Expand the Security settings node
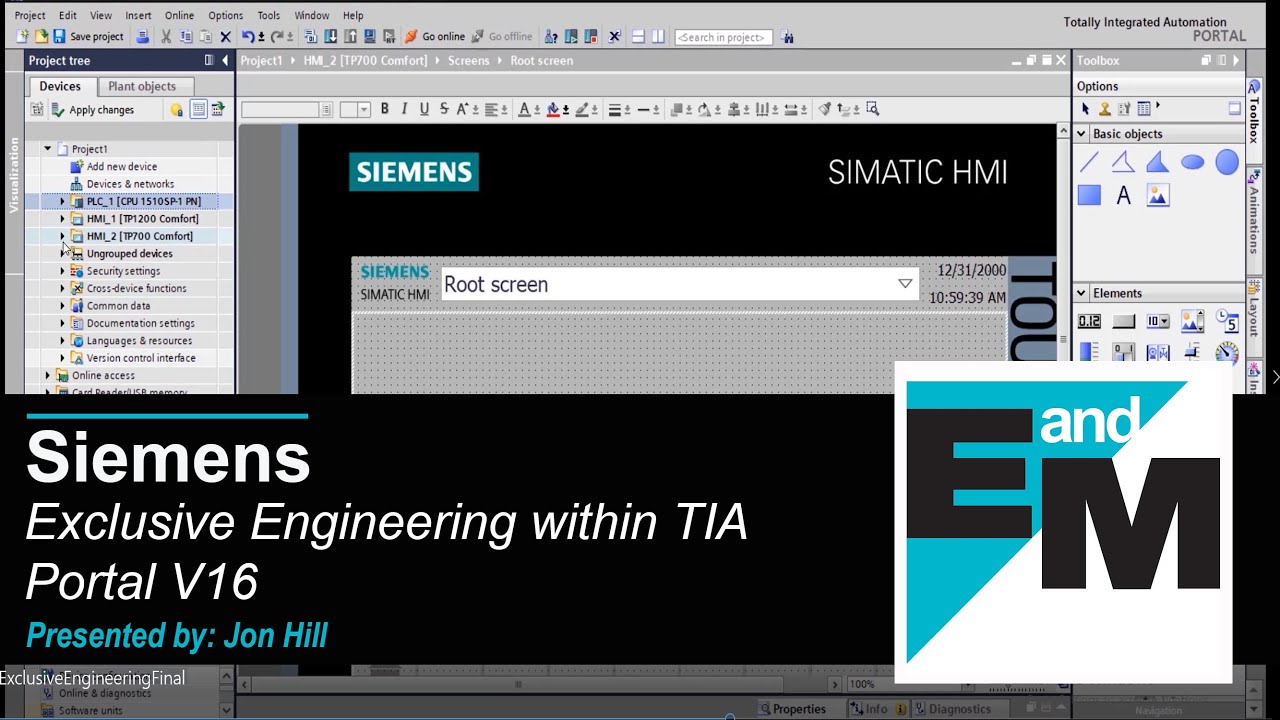Screen dimensions: 1280x720 [62, 271]
